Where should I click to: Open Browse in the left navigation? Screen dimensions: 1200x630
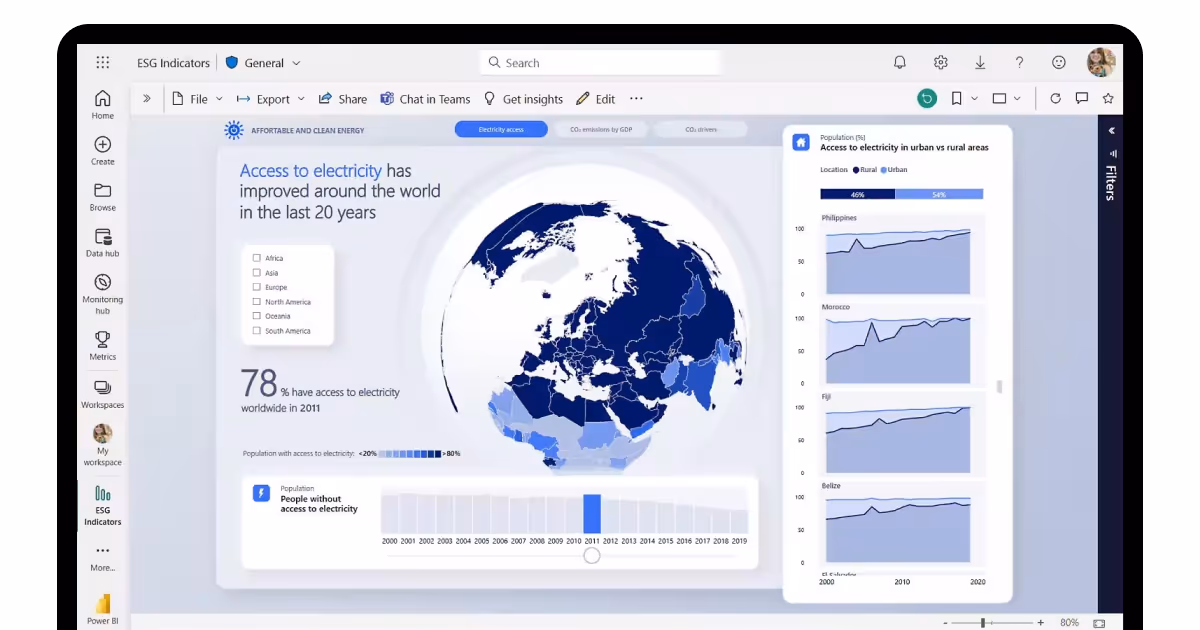(103, 196)
